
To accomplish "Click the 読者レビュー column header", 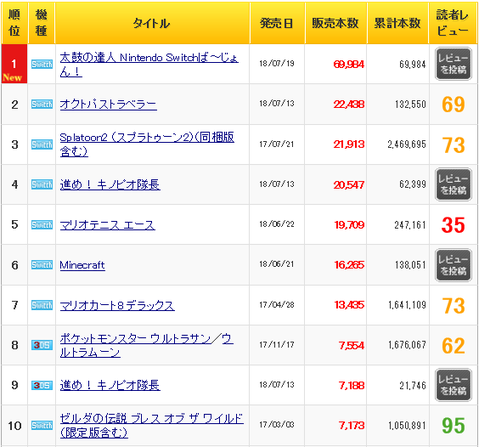I will pyautogui.click(x=453, y=23).
